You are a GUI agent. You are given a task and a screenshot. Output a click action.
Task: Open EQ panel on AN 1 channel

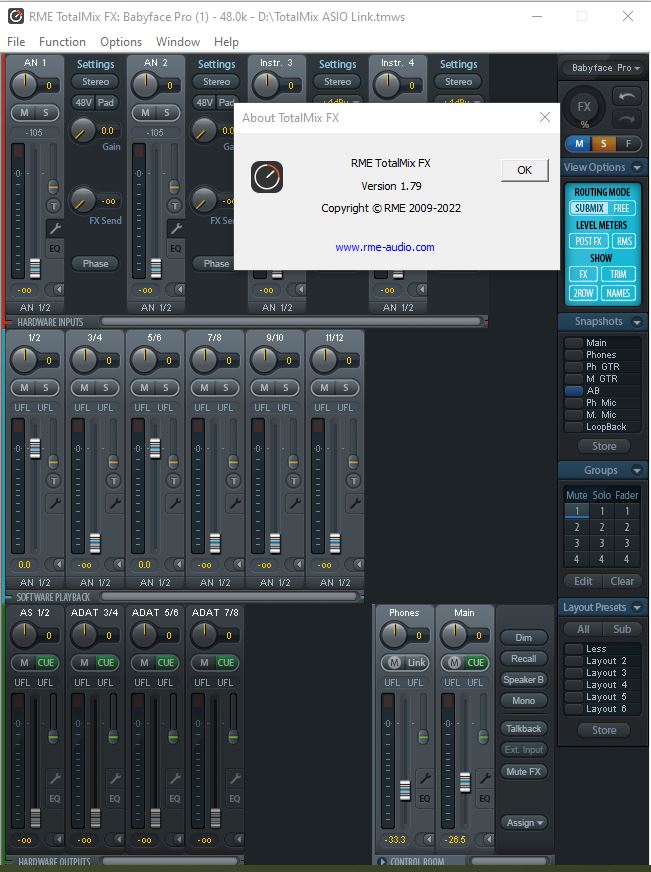click(x=55, y=248)
